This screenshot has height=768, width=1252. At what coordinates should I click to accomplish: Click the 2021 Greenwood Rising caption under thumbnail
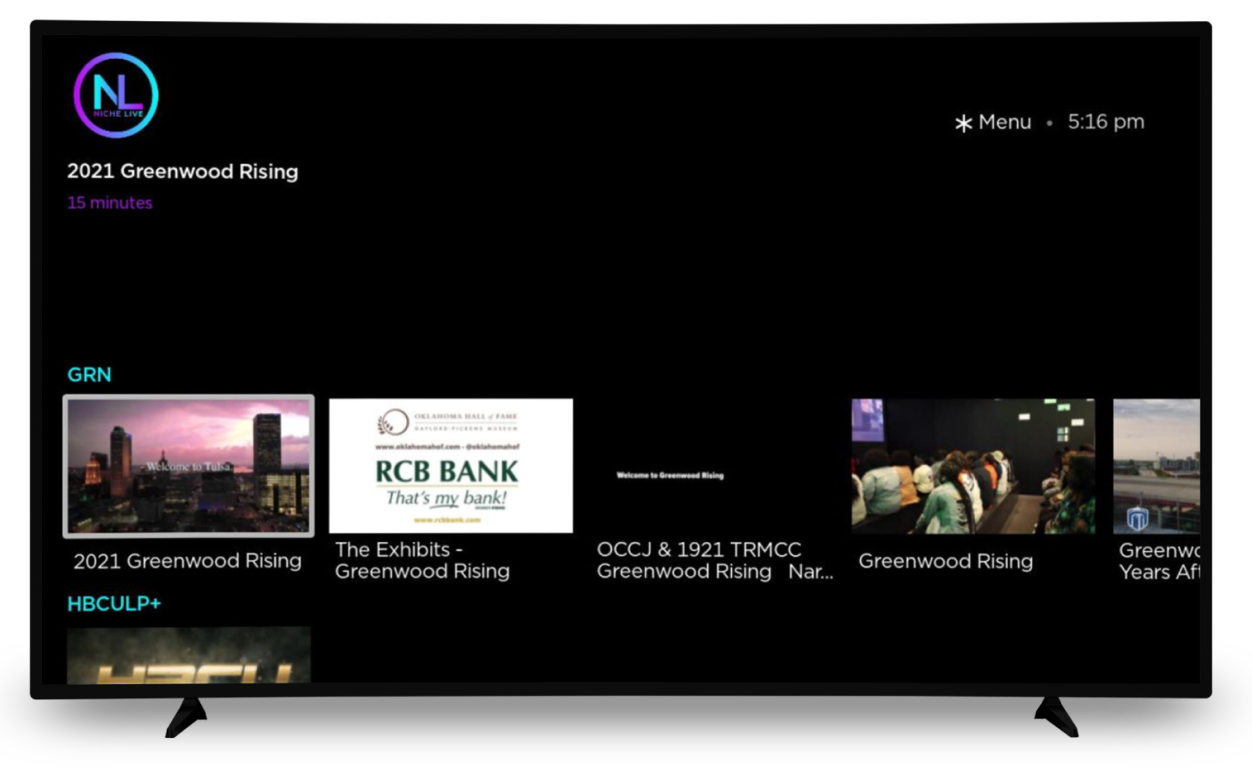coord(188,561)
